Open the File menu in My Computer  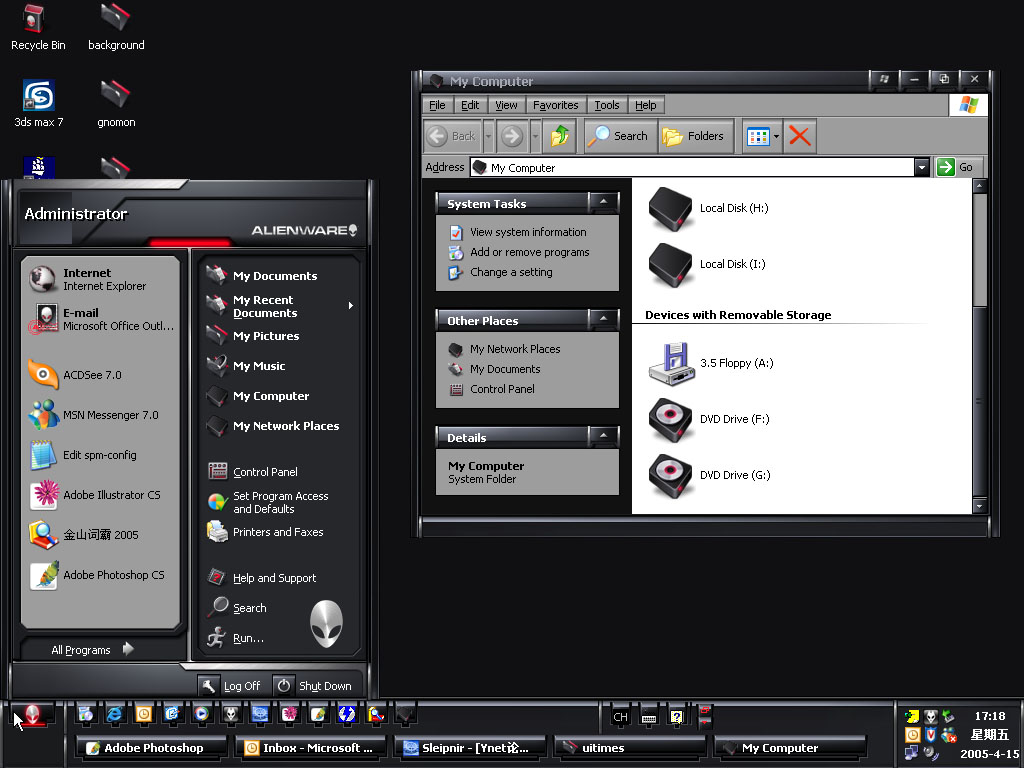click(x=437, y=105)
